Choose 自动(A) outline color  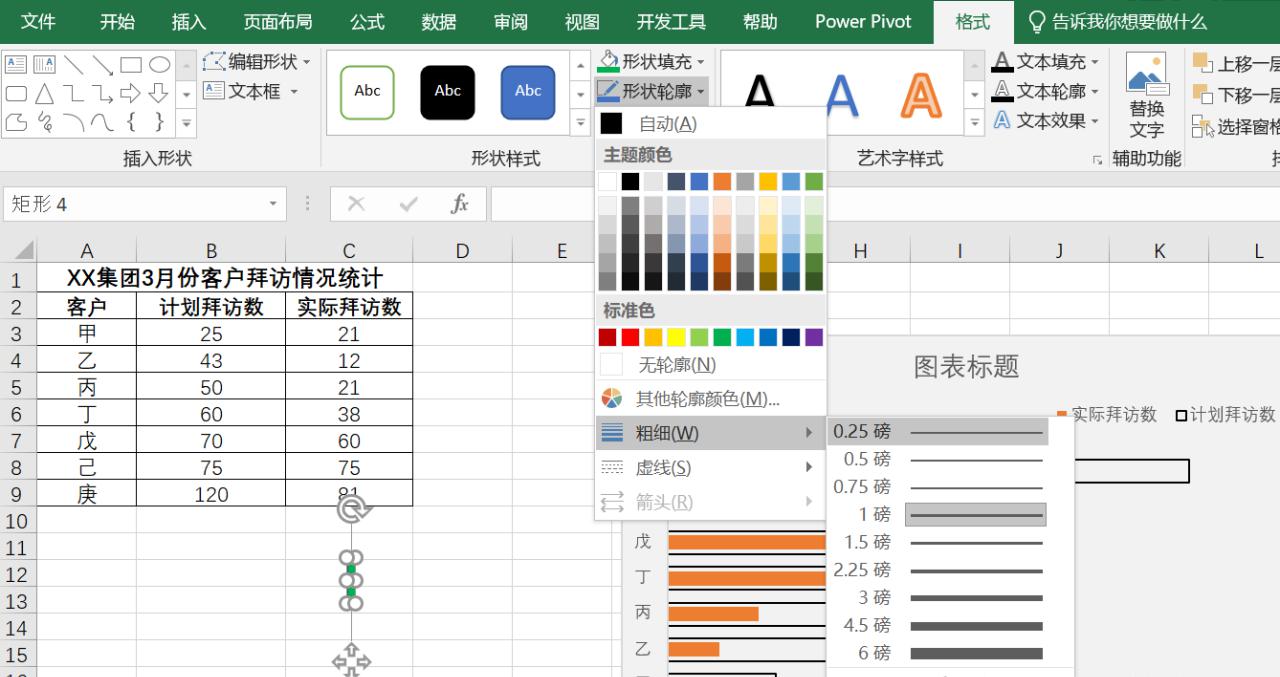tap(710, 124)
